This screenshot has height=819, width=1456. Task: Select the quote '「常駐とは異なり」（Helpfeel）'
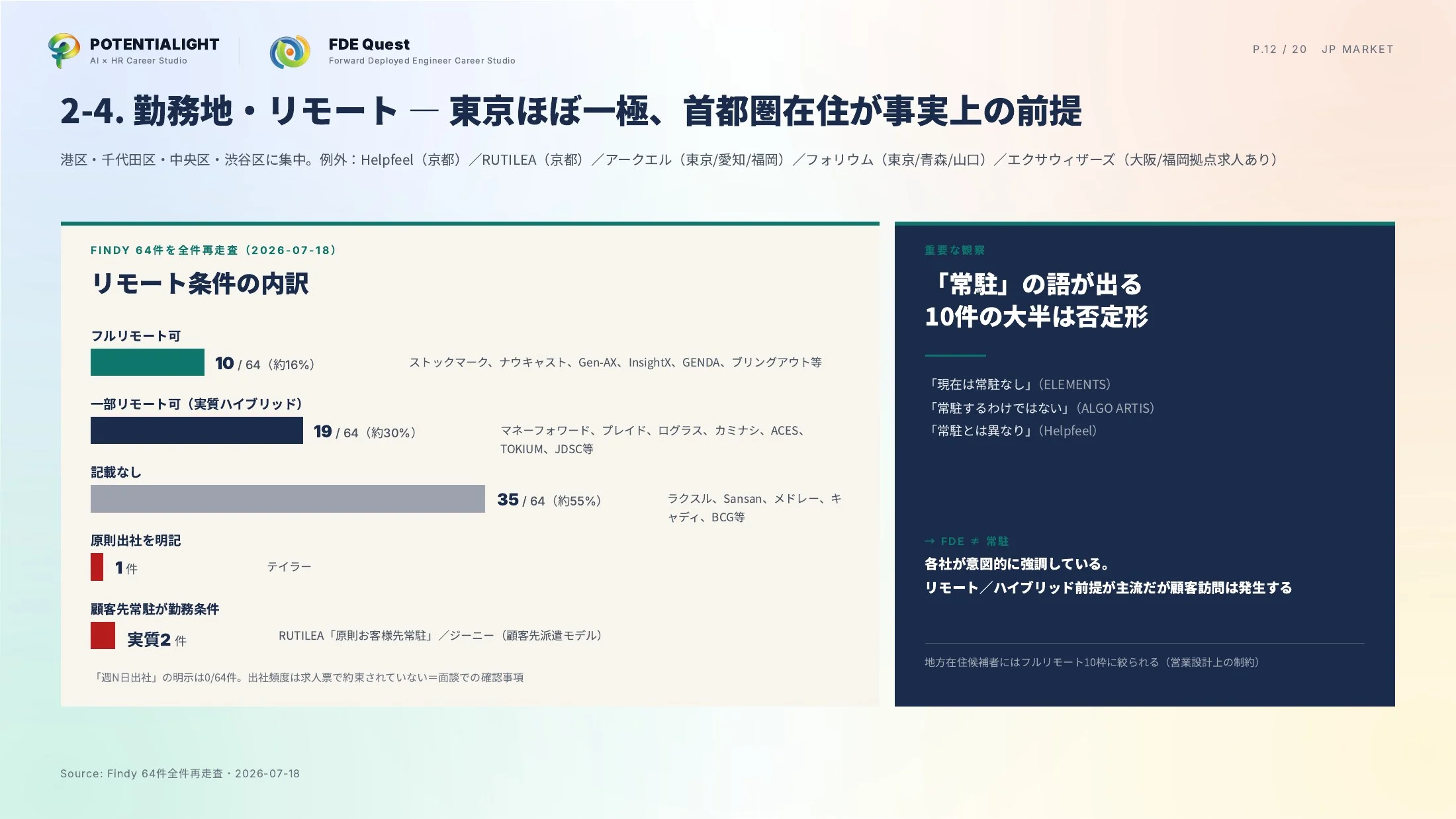(1012, 431)
